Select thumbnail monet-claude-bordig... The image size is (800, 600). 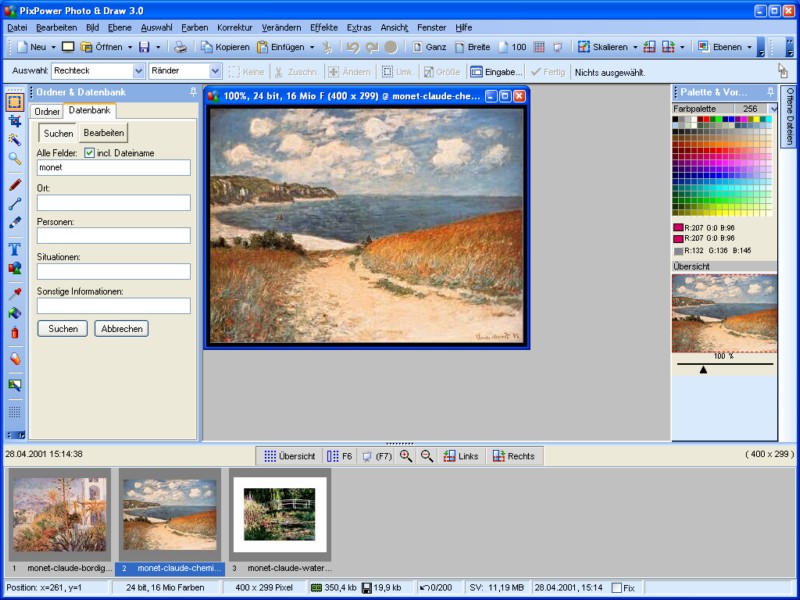pos(60,515)
